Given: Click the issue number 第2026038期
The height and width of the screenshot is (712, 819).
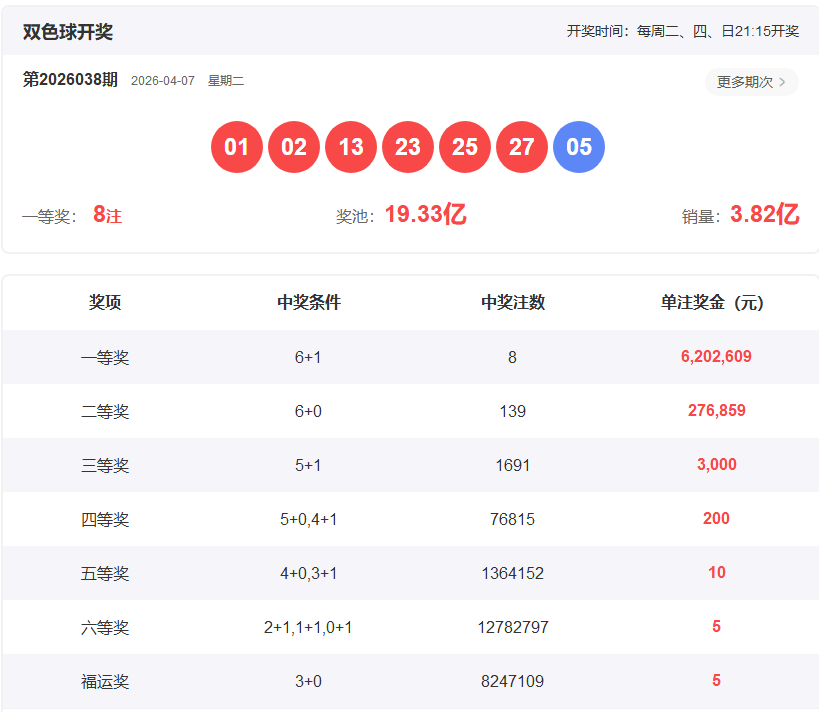Looking at the screenshot, I should pos(70,80).
